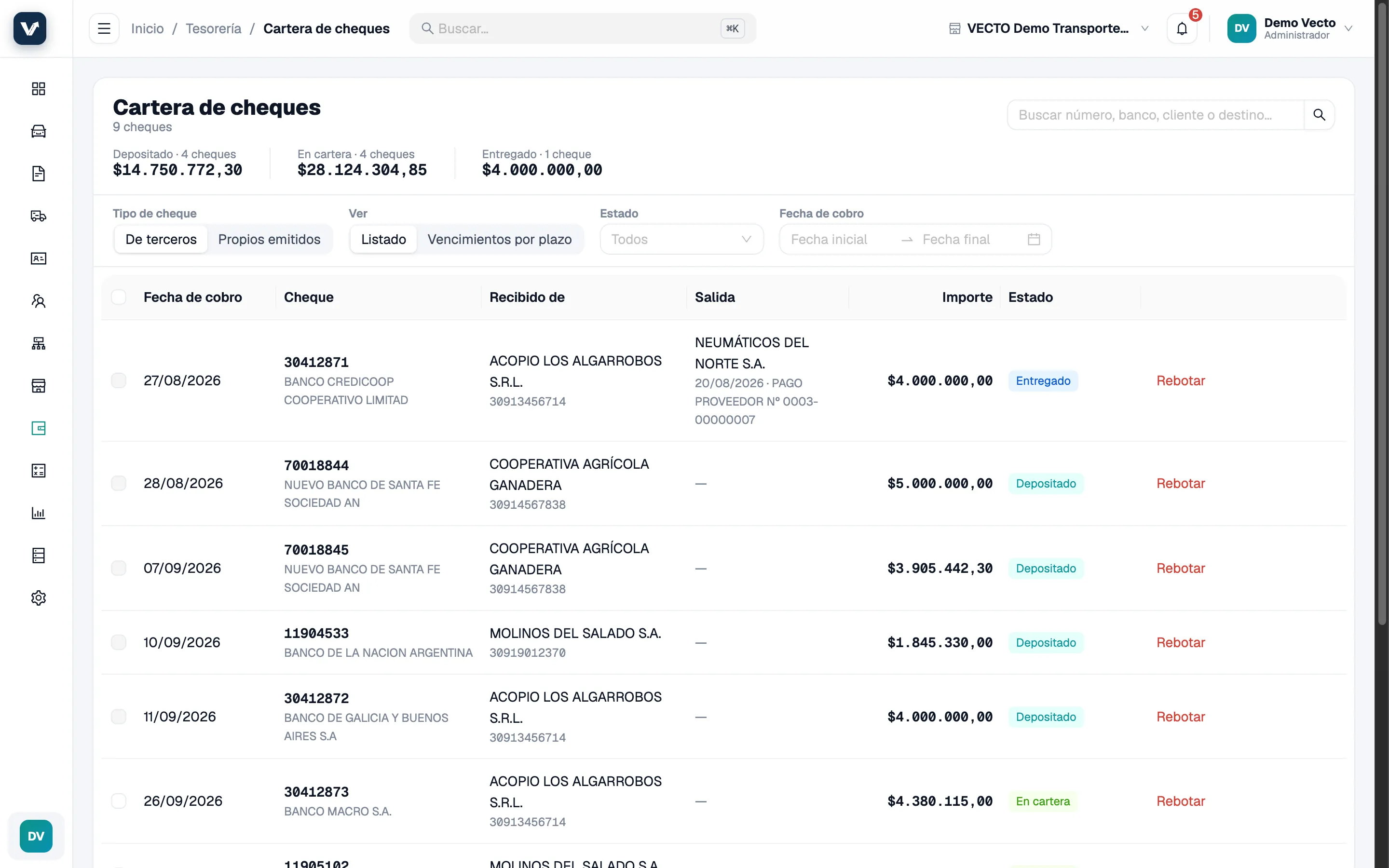Open the truck sidebar icon
Screen dimensions: 1389x868
tap(39, 216)
